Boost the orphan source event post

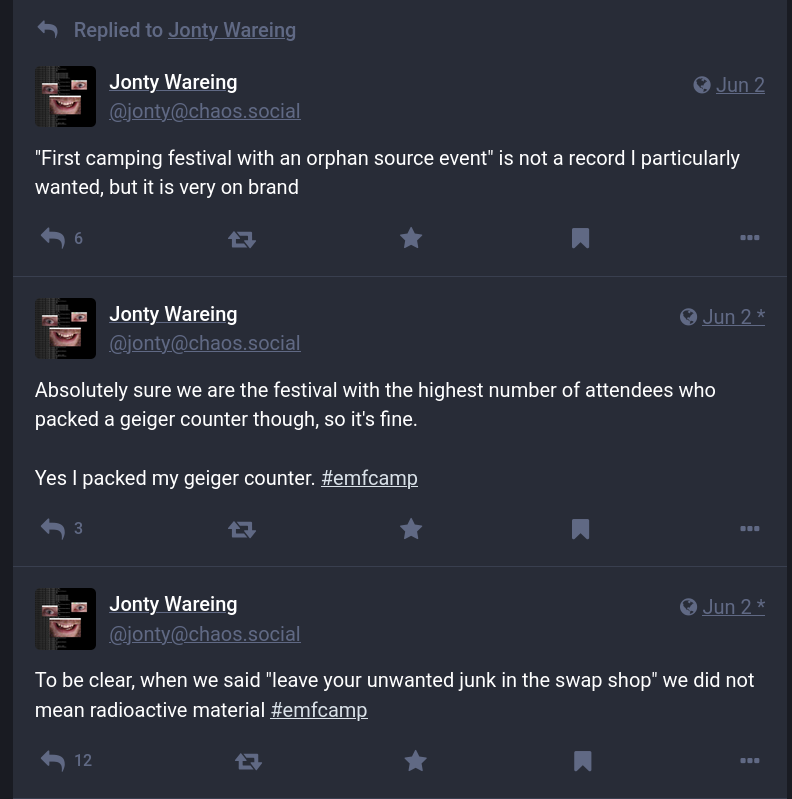click(242, 239)
